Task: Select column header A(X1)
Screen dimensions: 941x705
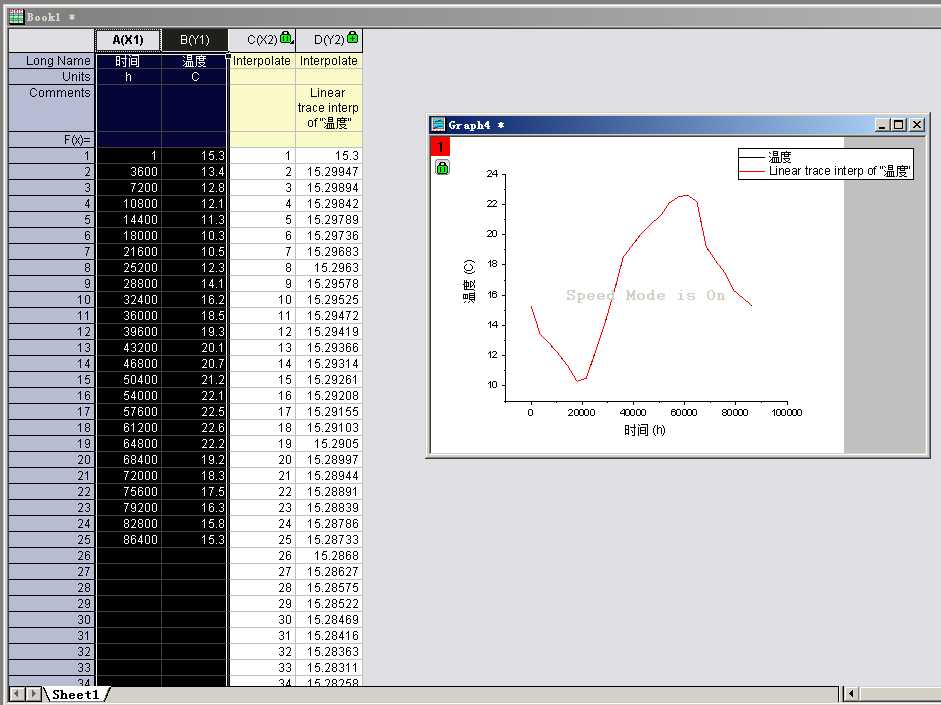Action: pyautogui.click(x=128, y=40)
